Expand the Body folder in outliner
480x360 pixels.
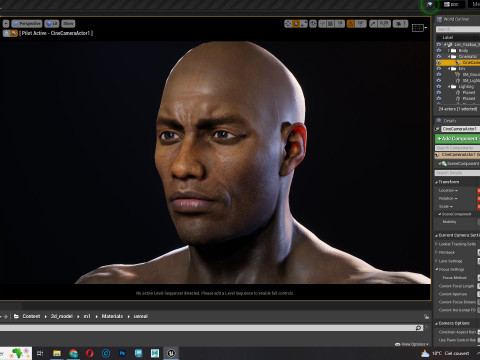449,50
